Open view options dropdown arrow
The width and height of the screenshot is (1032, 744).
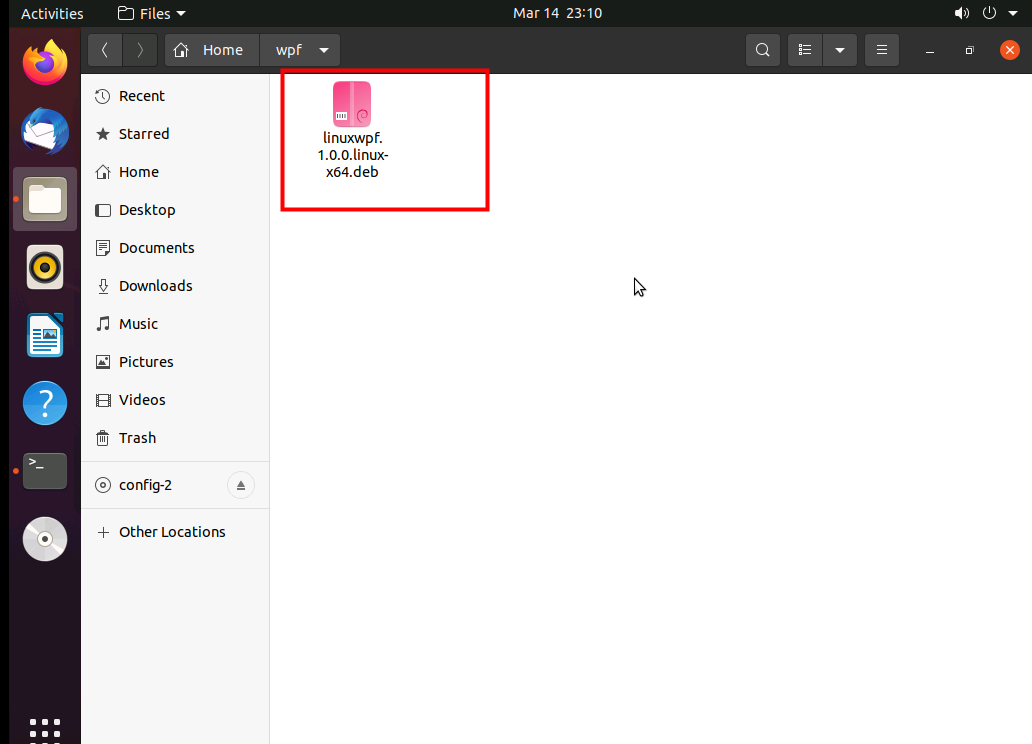(840, 50)
